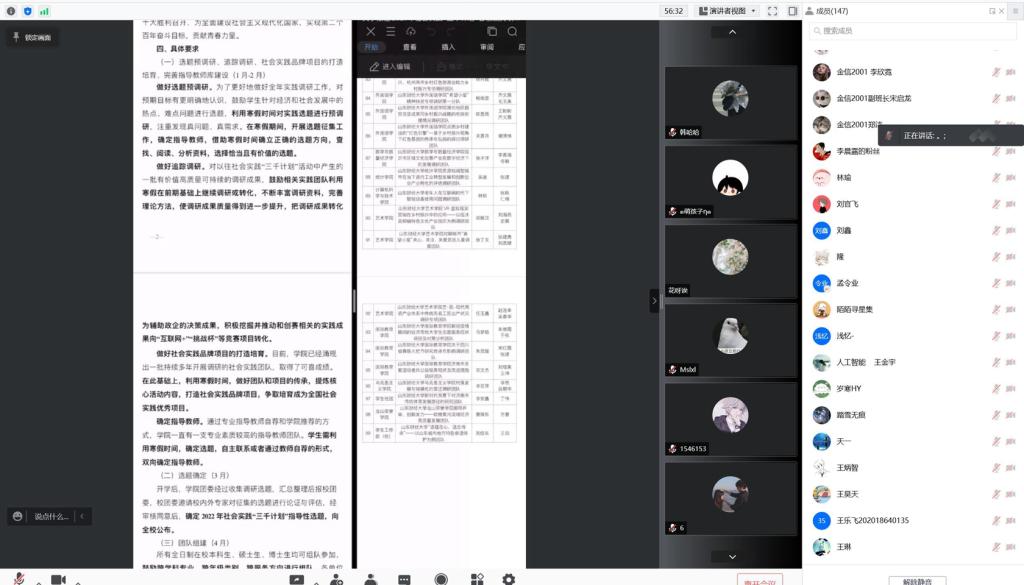Click the invite person-plus icon in bottom toolbar
The width and height of the screenshot is (1024, 585).
click(x=336, y=579)
